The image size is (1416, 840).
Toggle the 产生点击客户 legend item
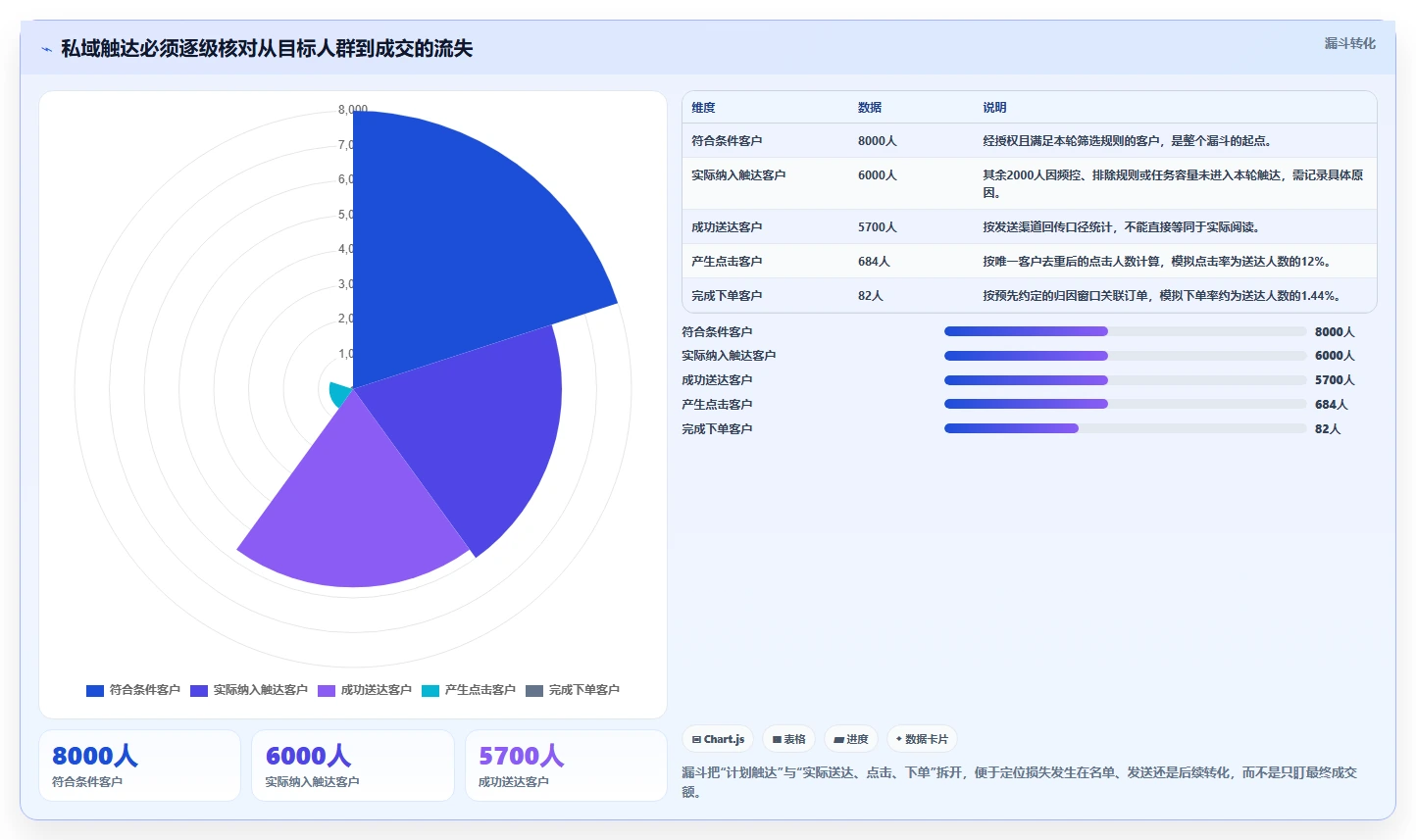[469, 690]
